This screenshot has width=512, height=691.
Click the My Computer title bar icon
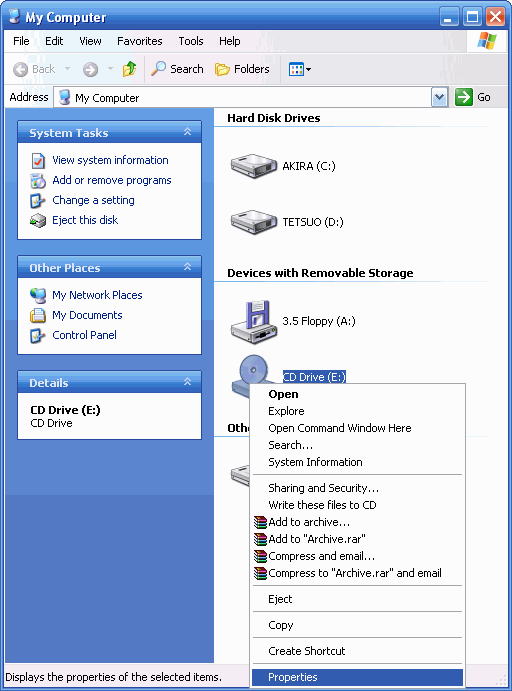click(15, 16)
